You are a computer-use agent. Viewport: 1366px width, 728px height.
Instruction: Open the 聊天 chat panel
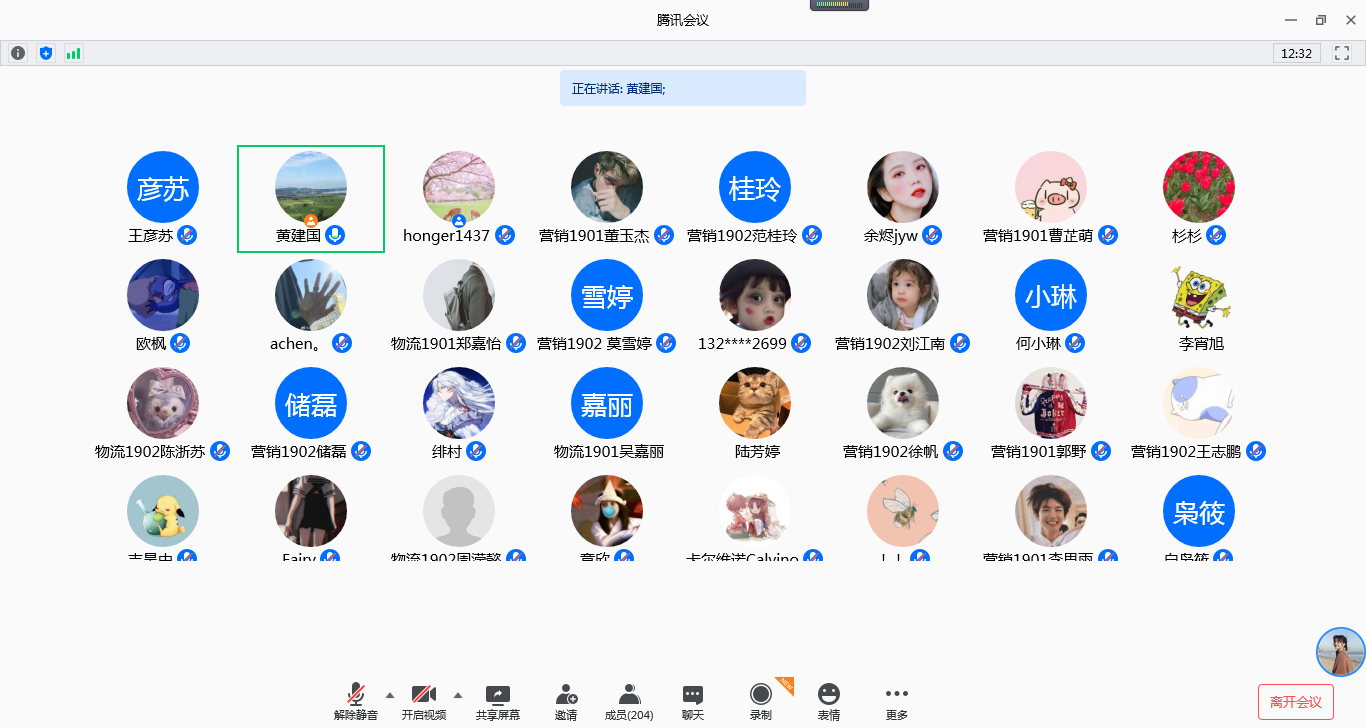click(693, 701)
